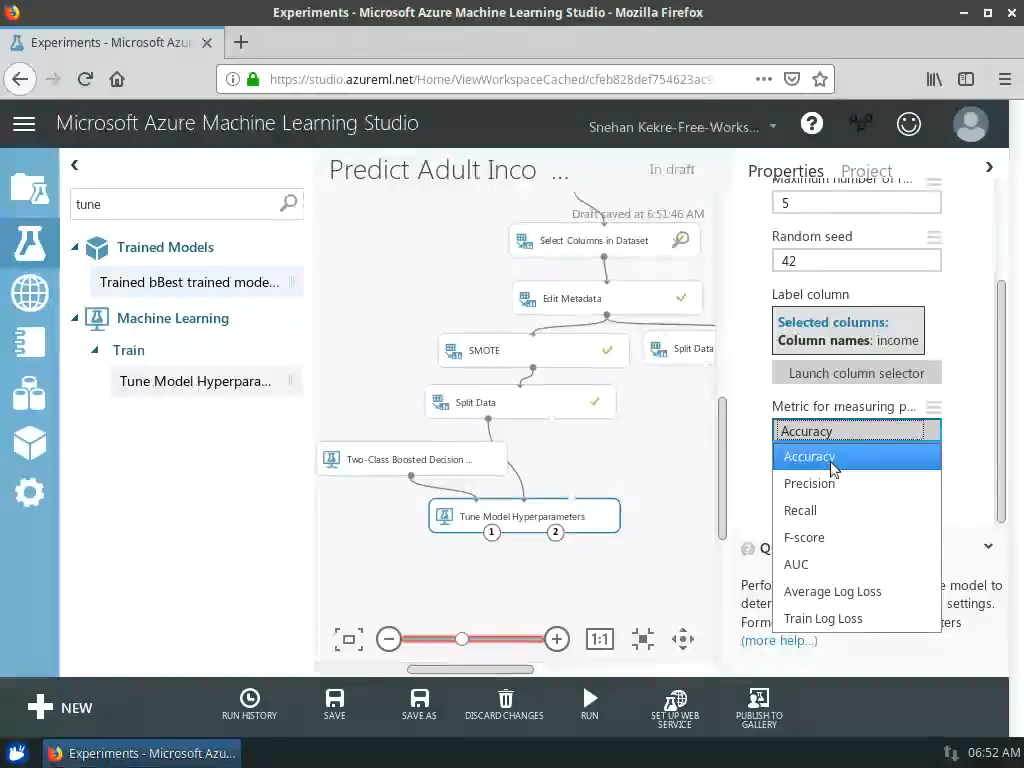Open the hamburger navigation menu

click(24, 123)
